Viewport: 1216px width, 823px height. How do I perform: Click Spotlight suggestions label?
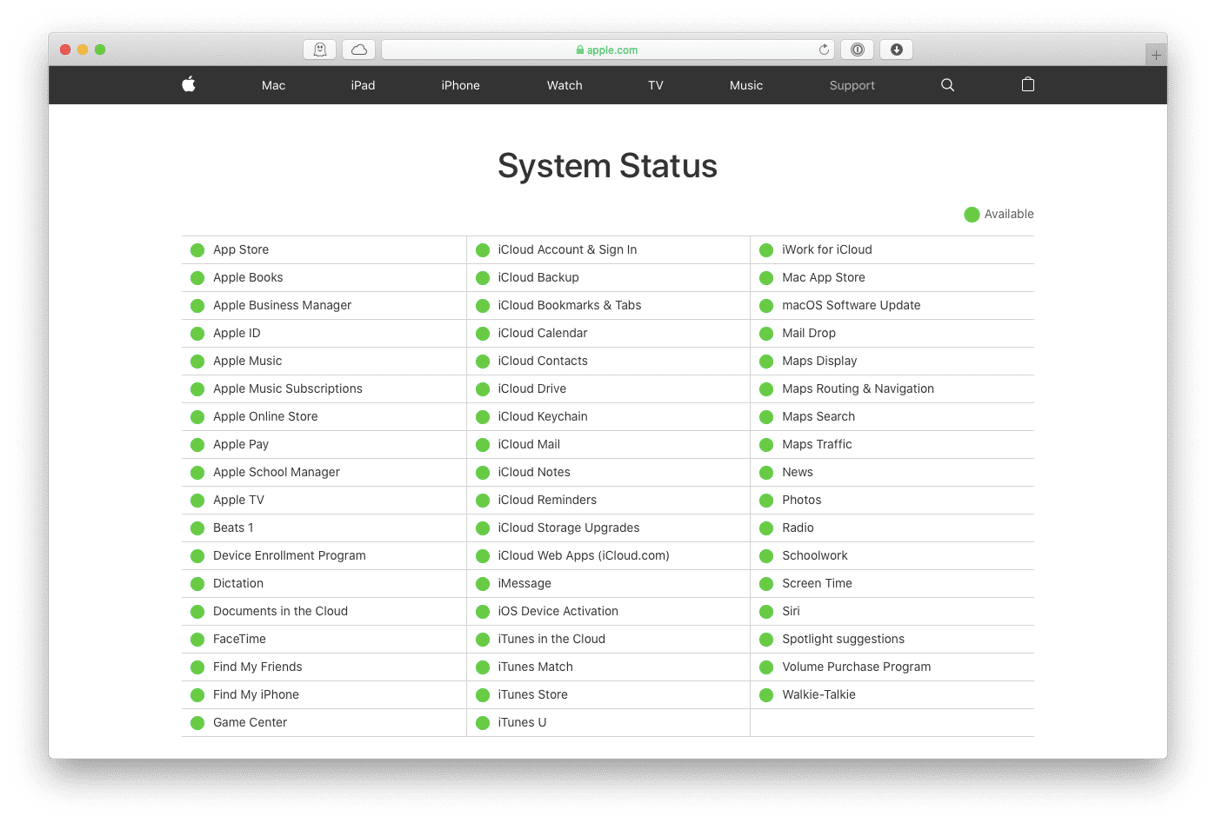[843, 639]
